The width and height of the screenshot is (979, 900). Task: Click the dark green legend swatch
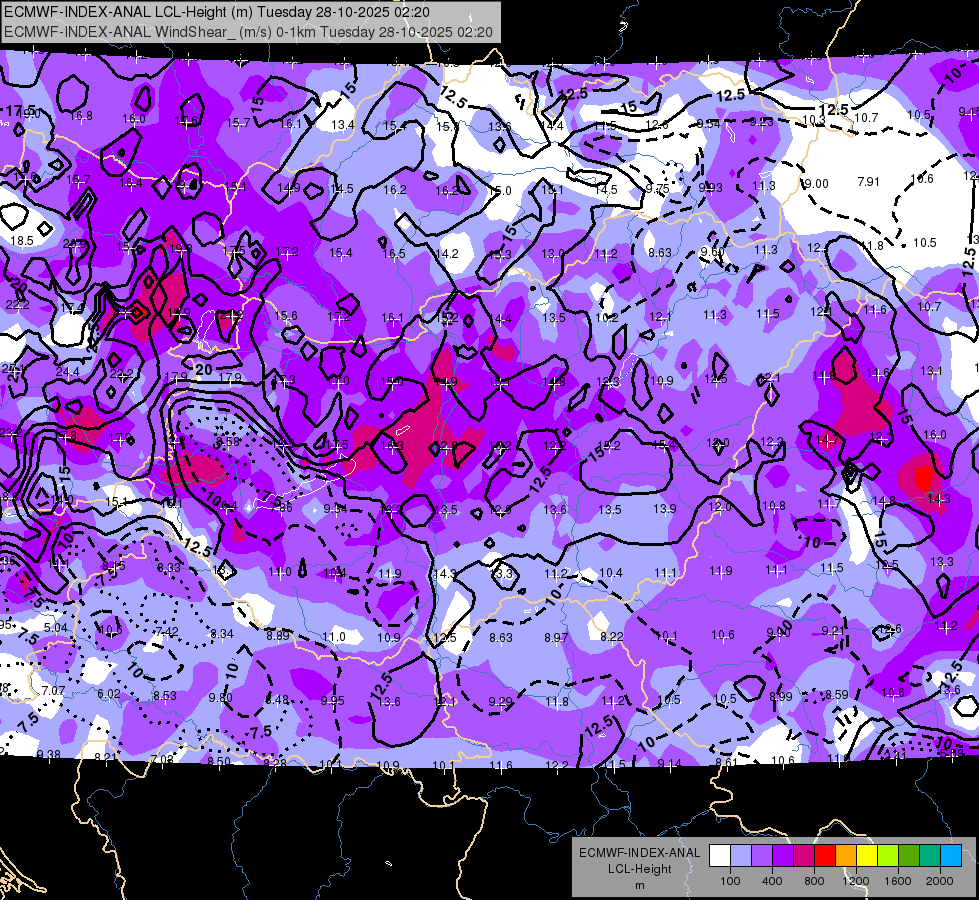[x=908, y=856]
